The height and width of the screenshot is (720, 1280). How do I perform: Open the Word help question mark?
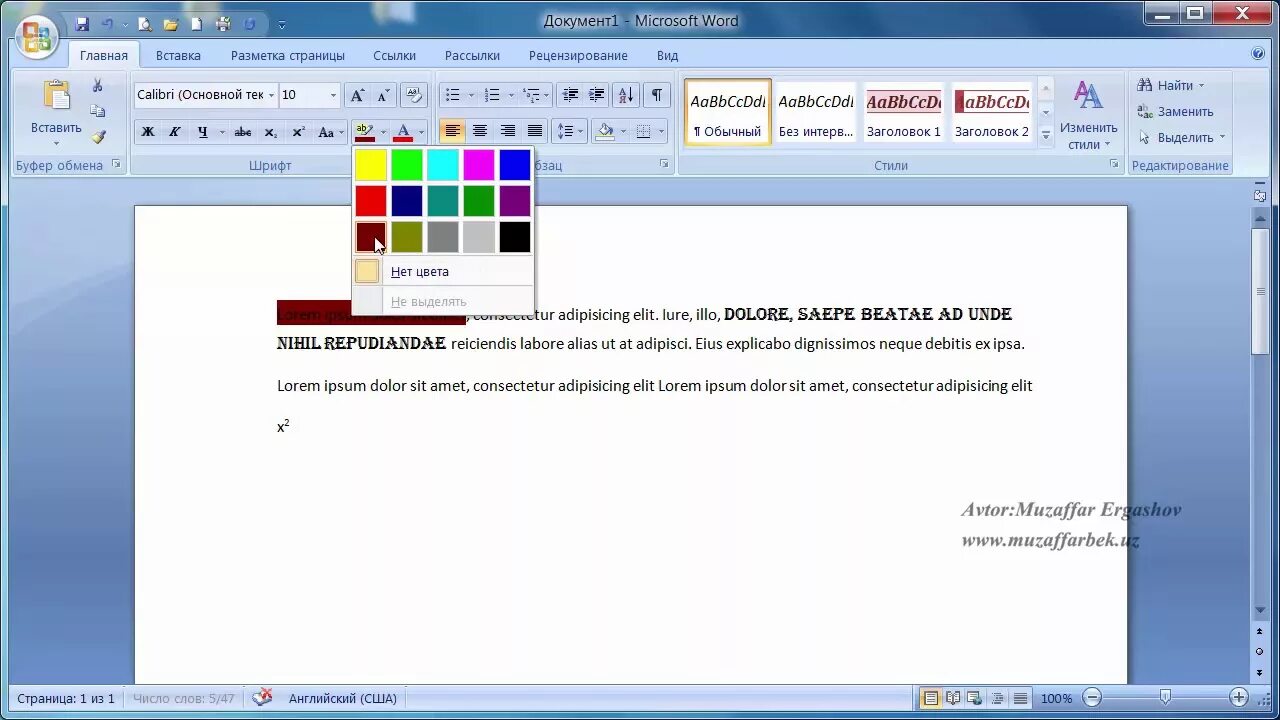coord(1258,54)
